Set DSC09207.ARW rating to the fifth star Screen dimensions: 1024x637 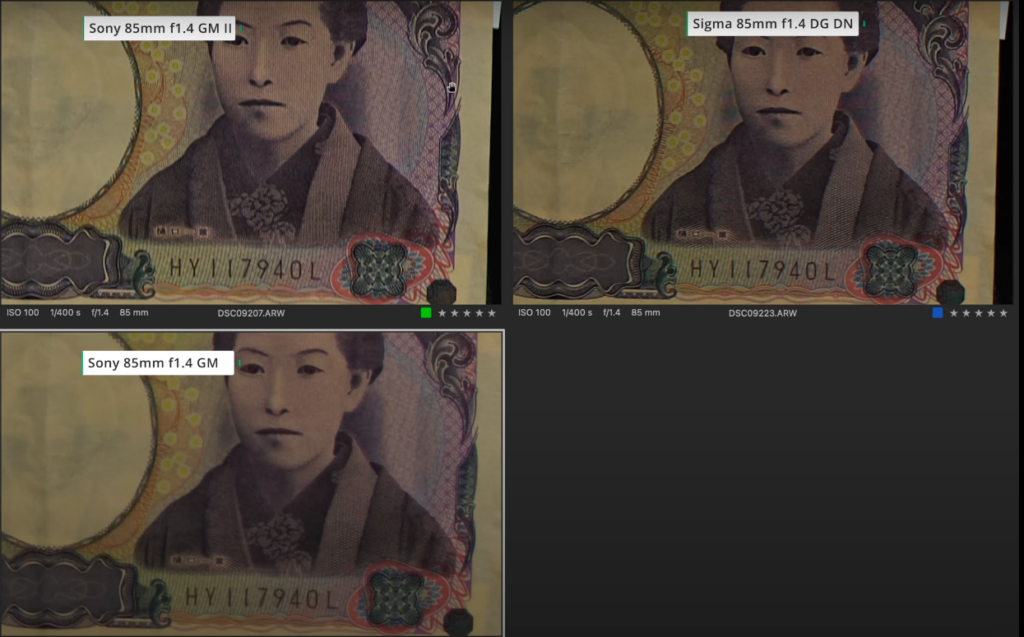[x=492, y=313]
